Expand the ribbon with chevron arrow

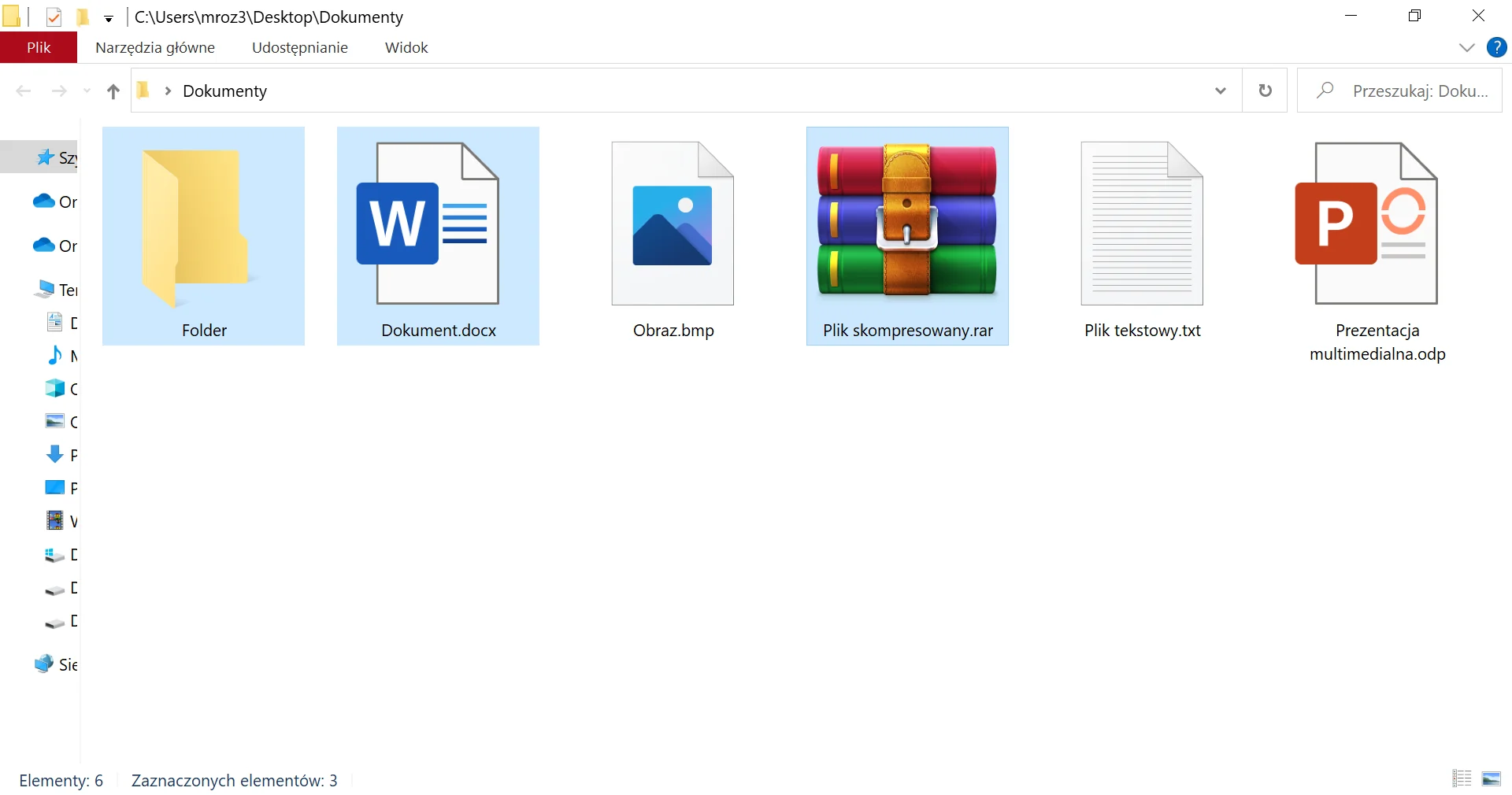coord(1466,47)
